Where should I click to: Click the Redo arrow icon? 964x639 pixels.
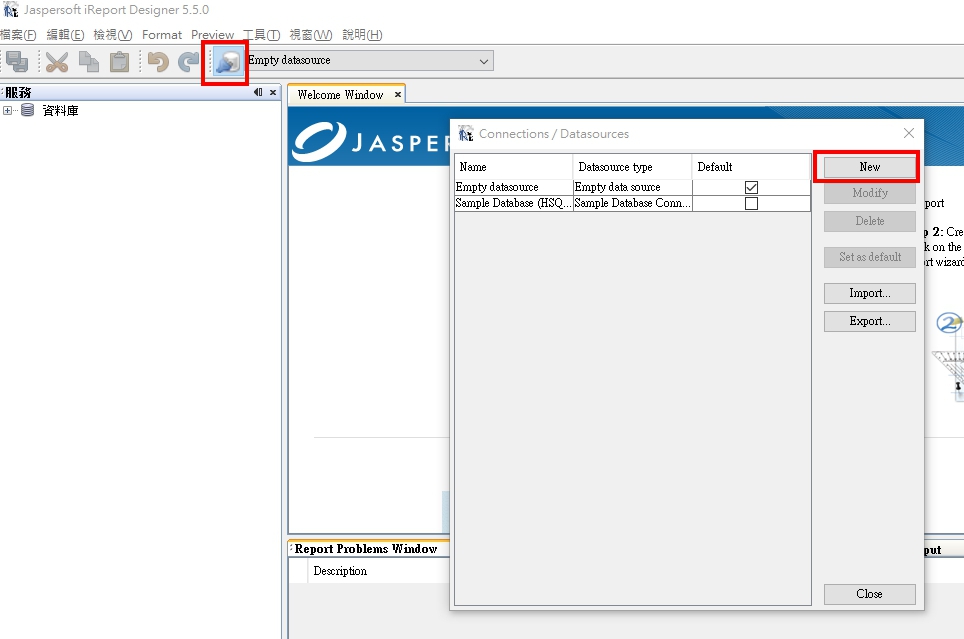tap(188, 62)
